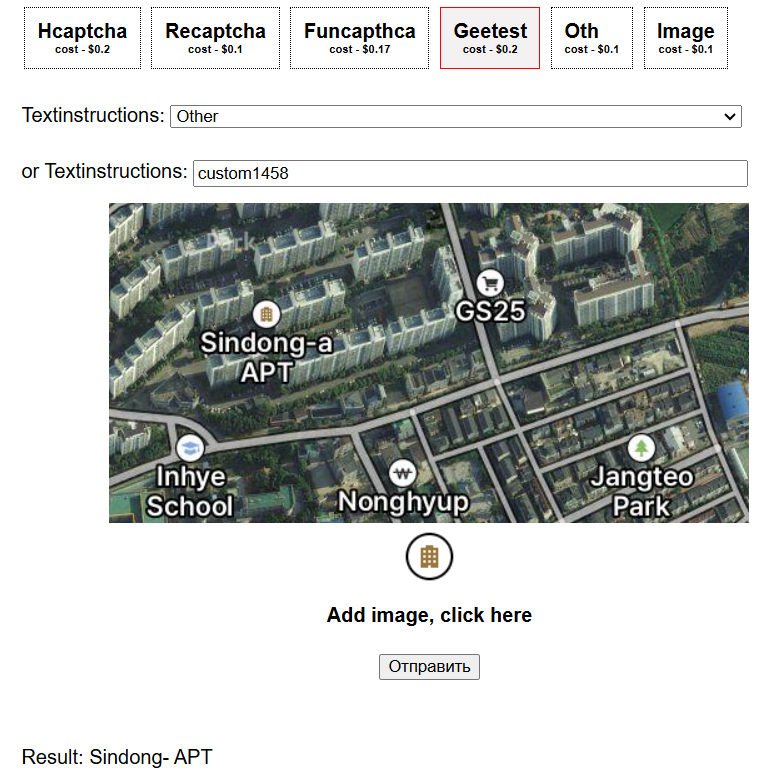Click the building reference icon below the map

point(429,556)
